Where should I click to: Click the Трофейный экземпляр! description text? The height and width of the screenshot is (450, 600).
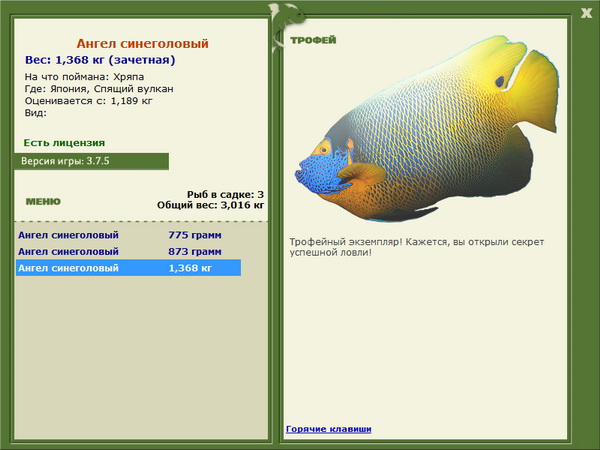(417, 247)
